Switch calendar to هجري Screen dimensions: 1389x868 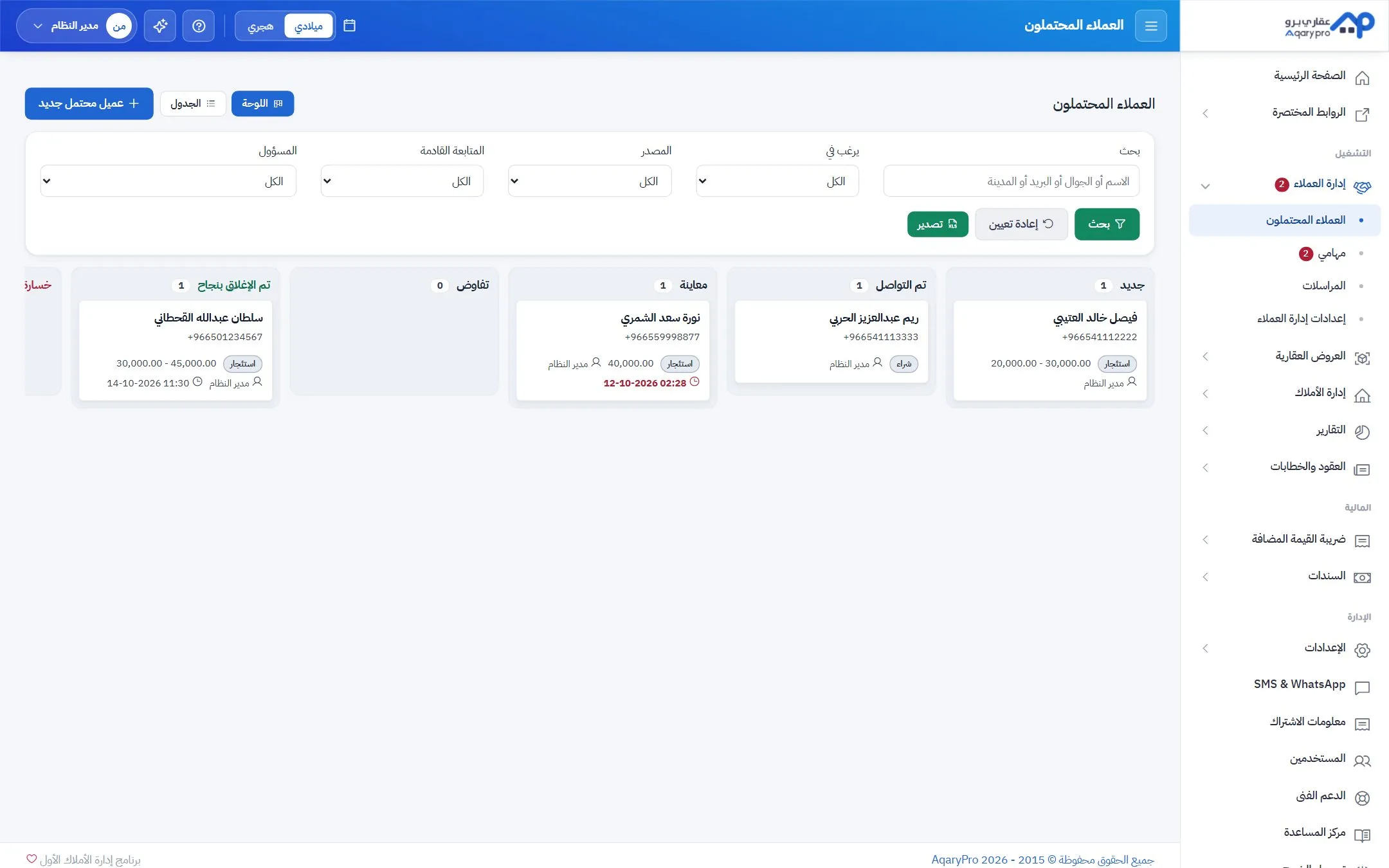260,26
